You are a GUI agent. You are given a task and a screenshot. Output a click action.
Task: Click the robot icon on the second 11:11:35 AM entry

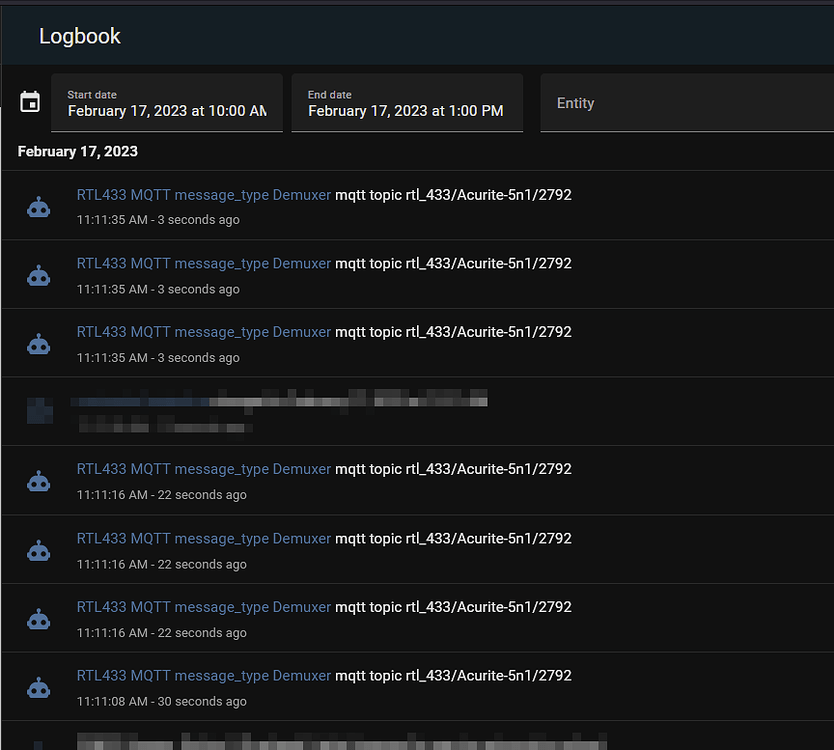(39, 274)
